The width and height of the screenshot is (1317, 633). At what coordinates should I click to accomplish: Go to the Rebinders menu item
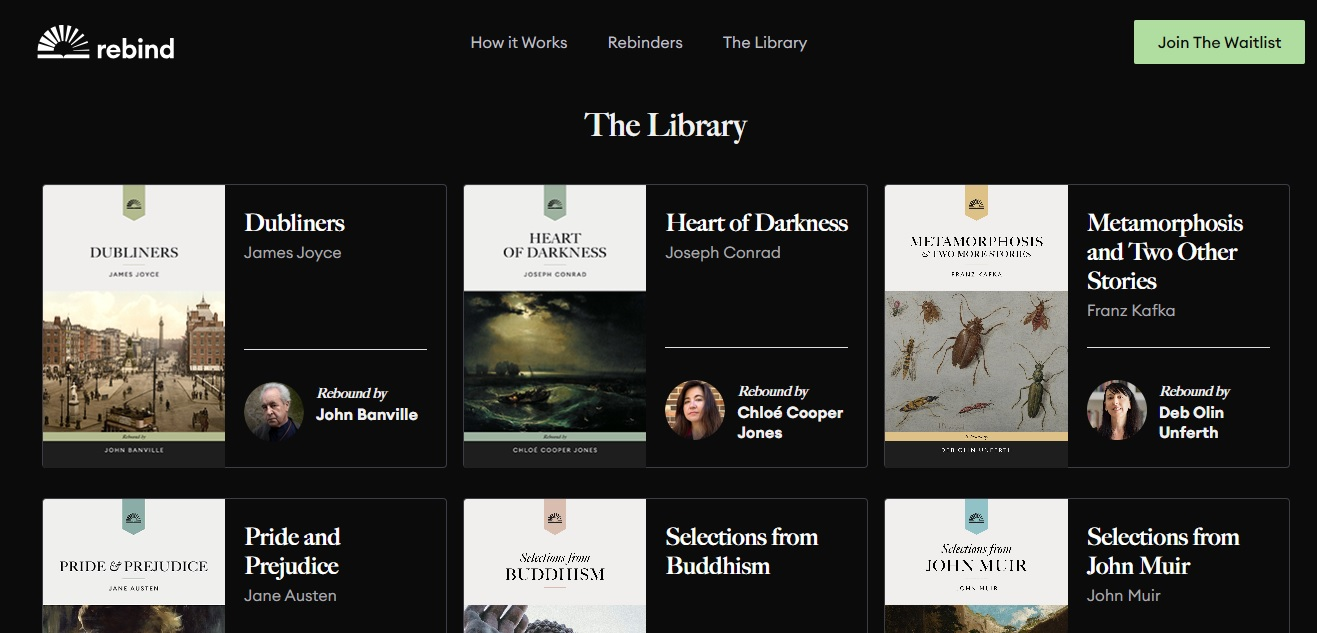[x=645, y=43]
